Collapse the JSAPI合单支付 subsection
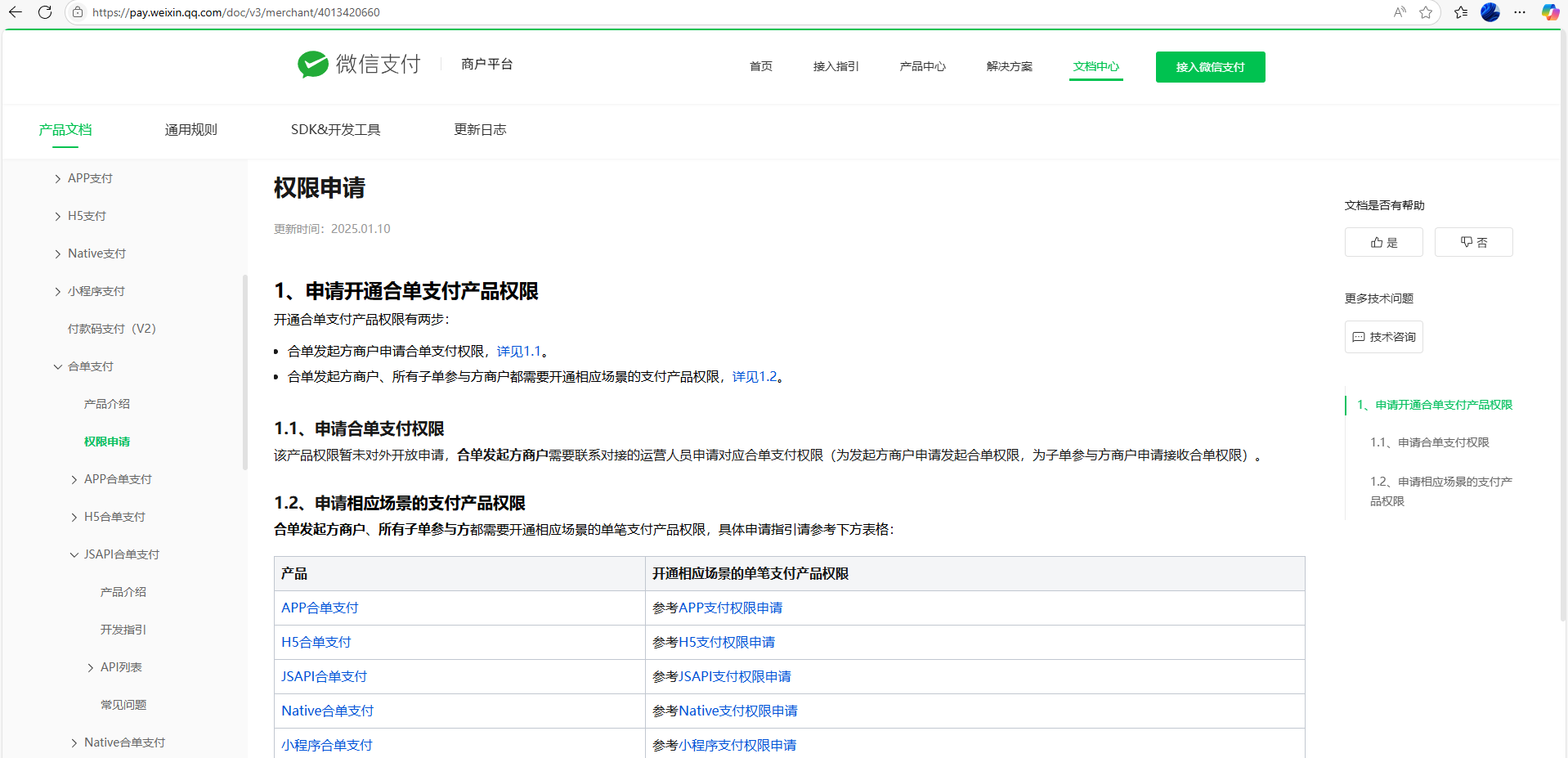This screenshot has width=1568, height=758. tap(74, 554)
